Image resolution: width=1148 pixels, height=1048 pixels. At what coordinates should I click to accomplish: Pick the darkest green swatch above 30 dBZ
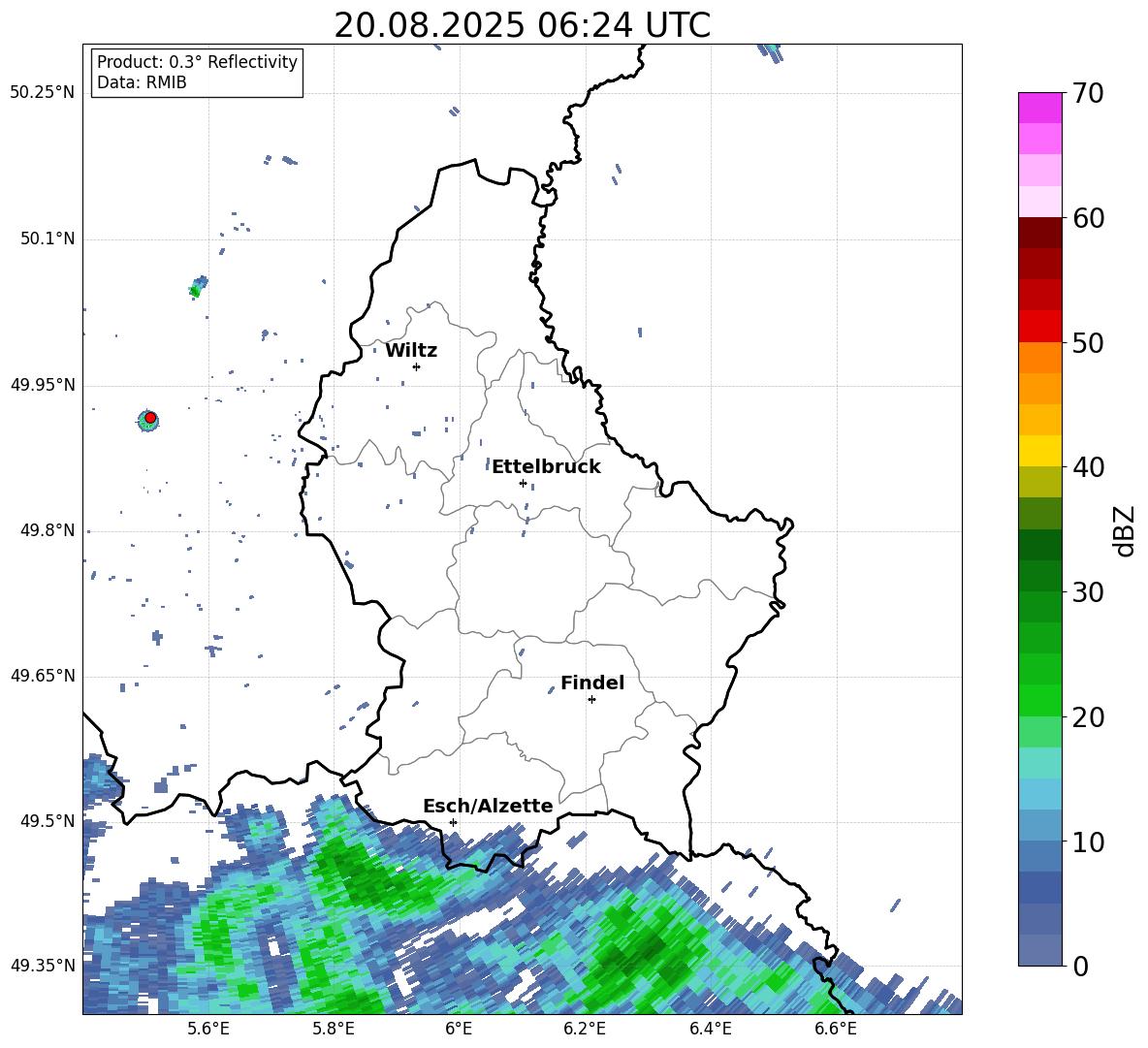[1039, 545]
